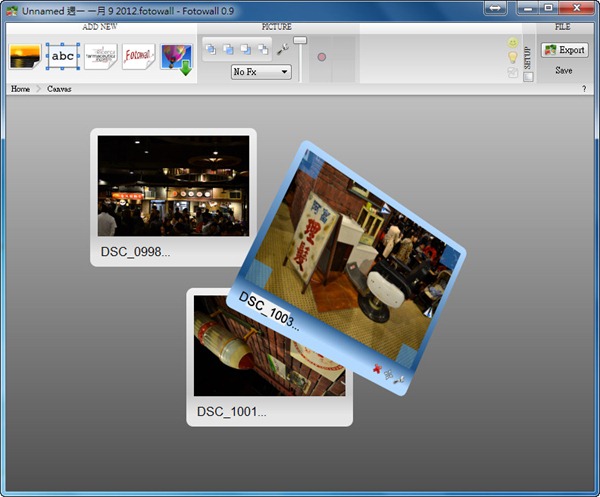Open picture properties with the wrench icon
600x497 pixels.
point(282,48)
